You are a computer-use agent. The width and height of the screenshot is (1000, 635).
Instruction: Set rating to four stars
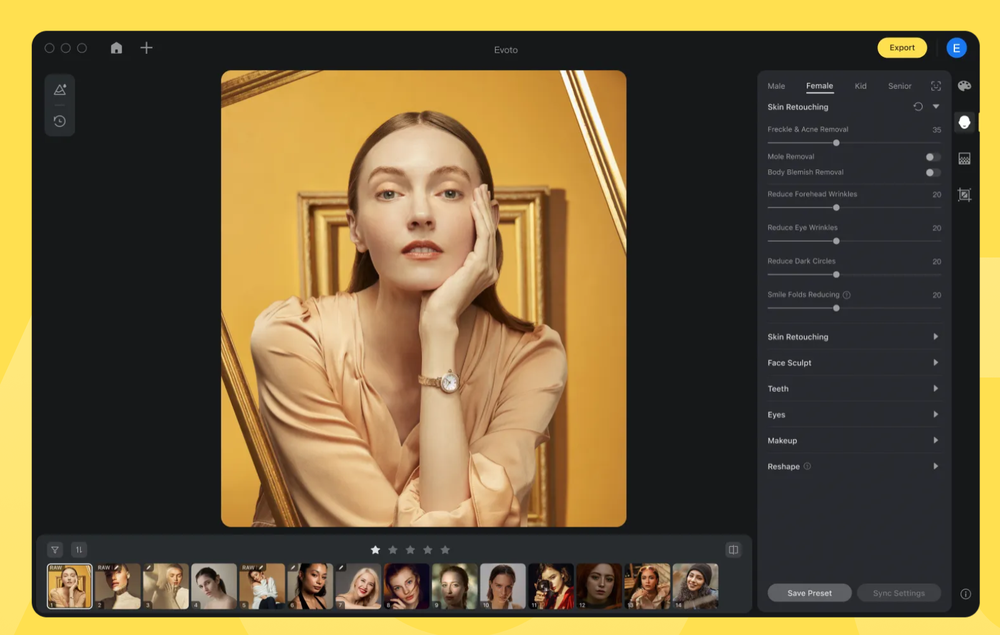(x=428, y=550)
